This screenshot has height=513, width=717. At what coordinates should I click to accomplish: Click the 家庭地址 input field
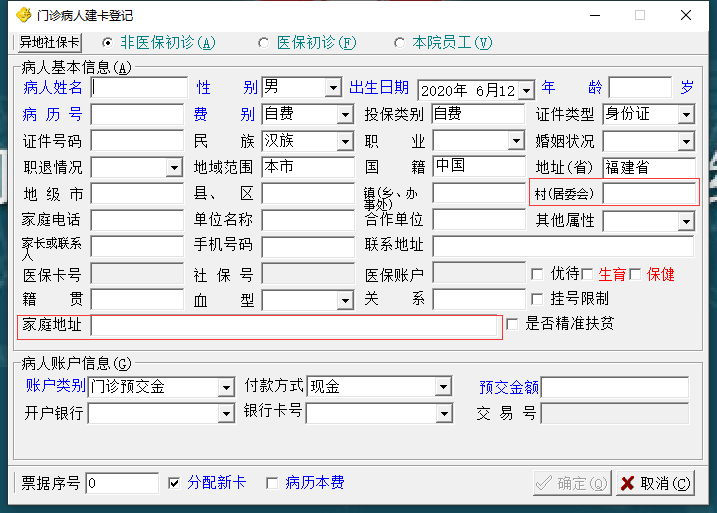coord(294,325)
